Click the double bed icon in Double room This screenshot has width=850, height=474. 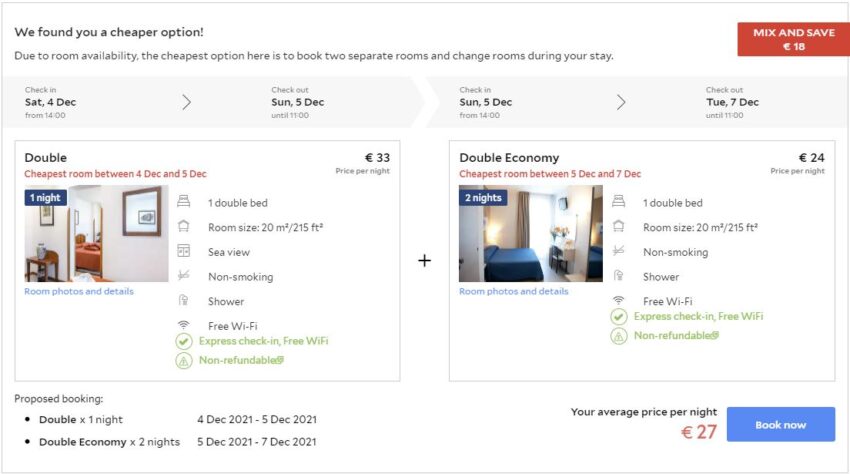click(183, 203)
